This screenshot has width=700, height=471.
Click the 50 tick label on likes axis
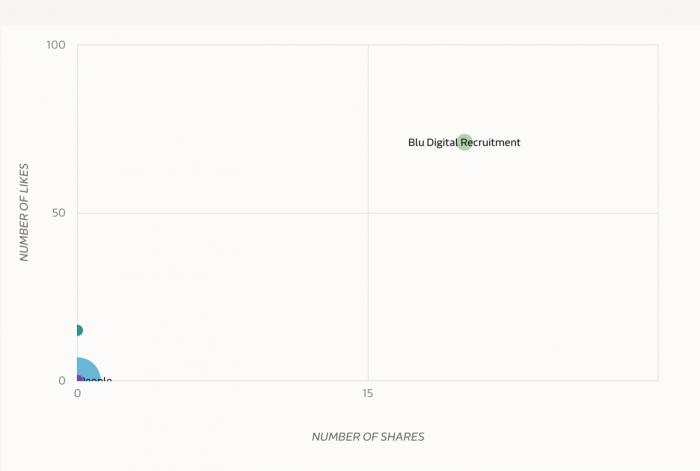coord(59,213)
